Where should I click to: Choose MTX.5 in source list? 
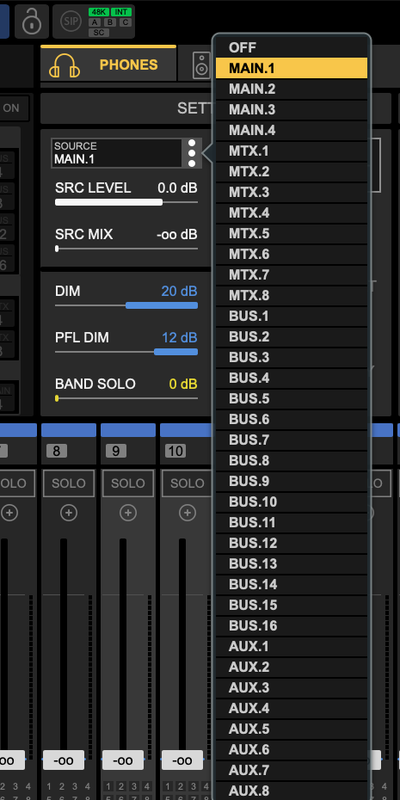pos(291,233)
